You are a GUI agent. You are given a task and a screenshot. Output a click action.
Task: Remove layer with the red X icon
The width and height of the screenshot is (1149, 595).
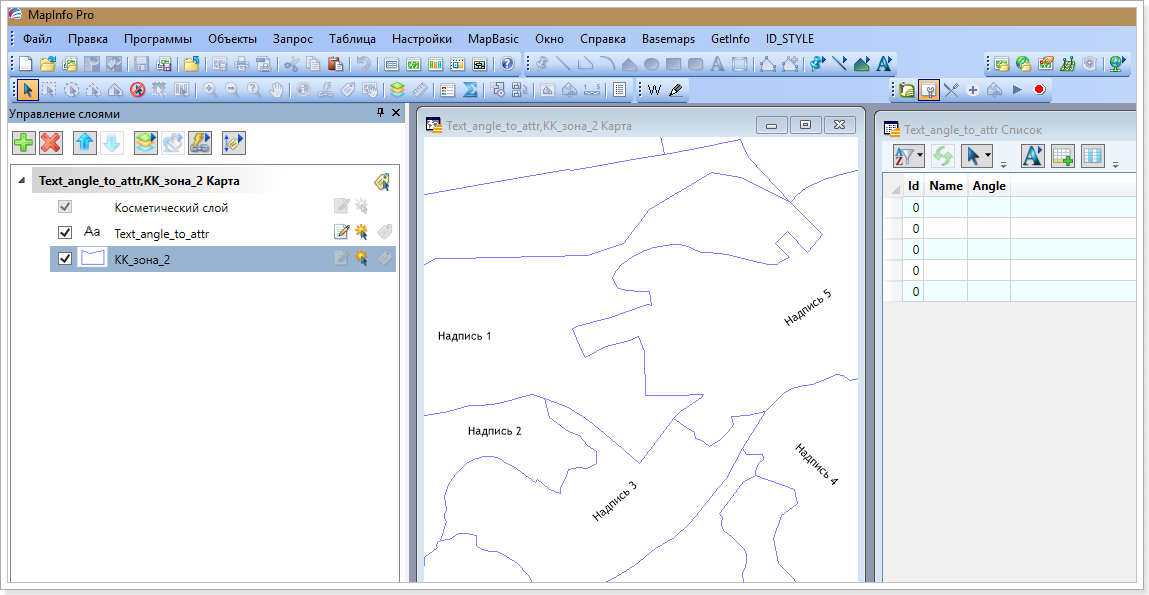point(50,143)
